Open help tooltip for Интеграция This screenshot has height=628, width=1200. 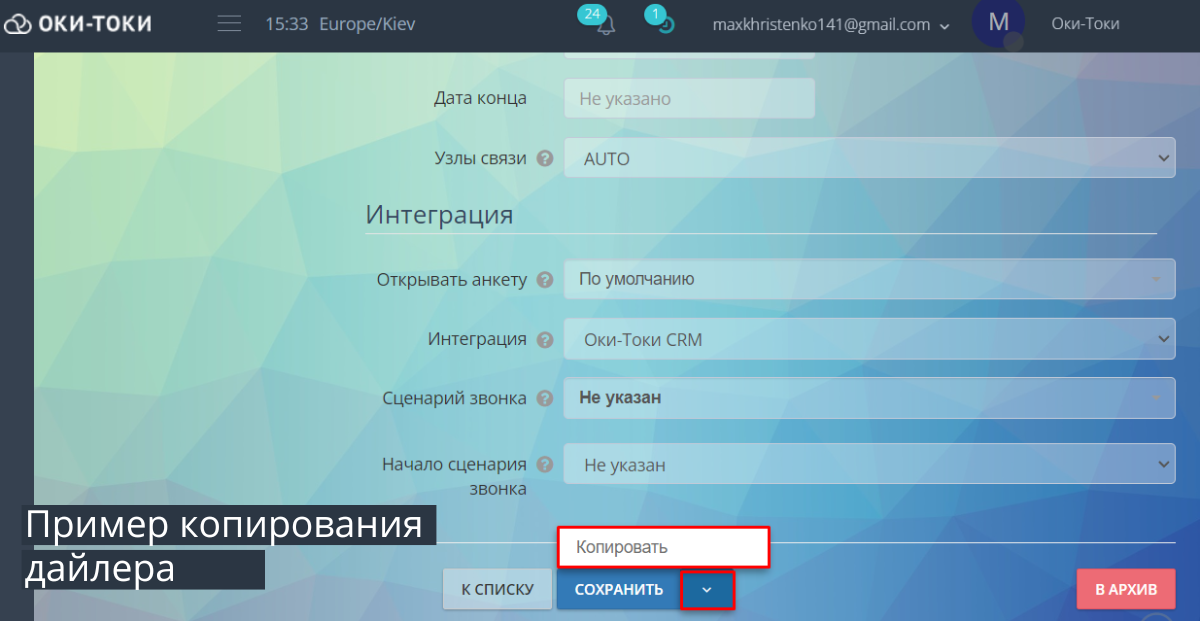(544, 339)
